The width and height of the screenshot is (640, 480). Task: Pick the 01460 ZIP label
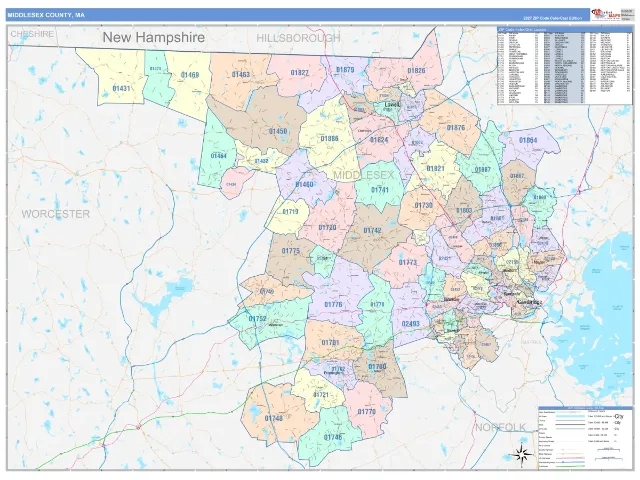(304, 184)
